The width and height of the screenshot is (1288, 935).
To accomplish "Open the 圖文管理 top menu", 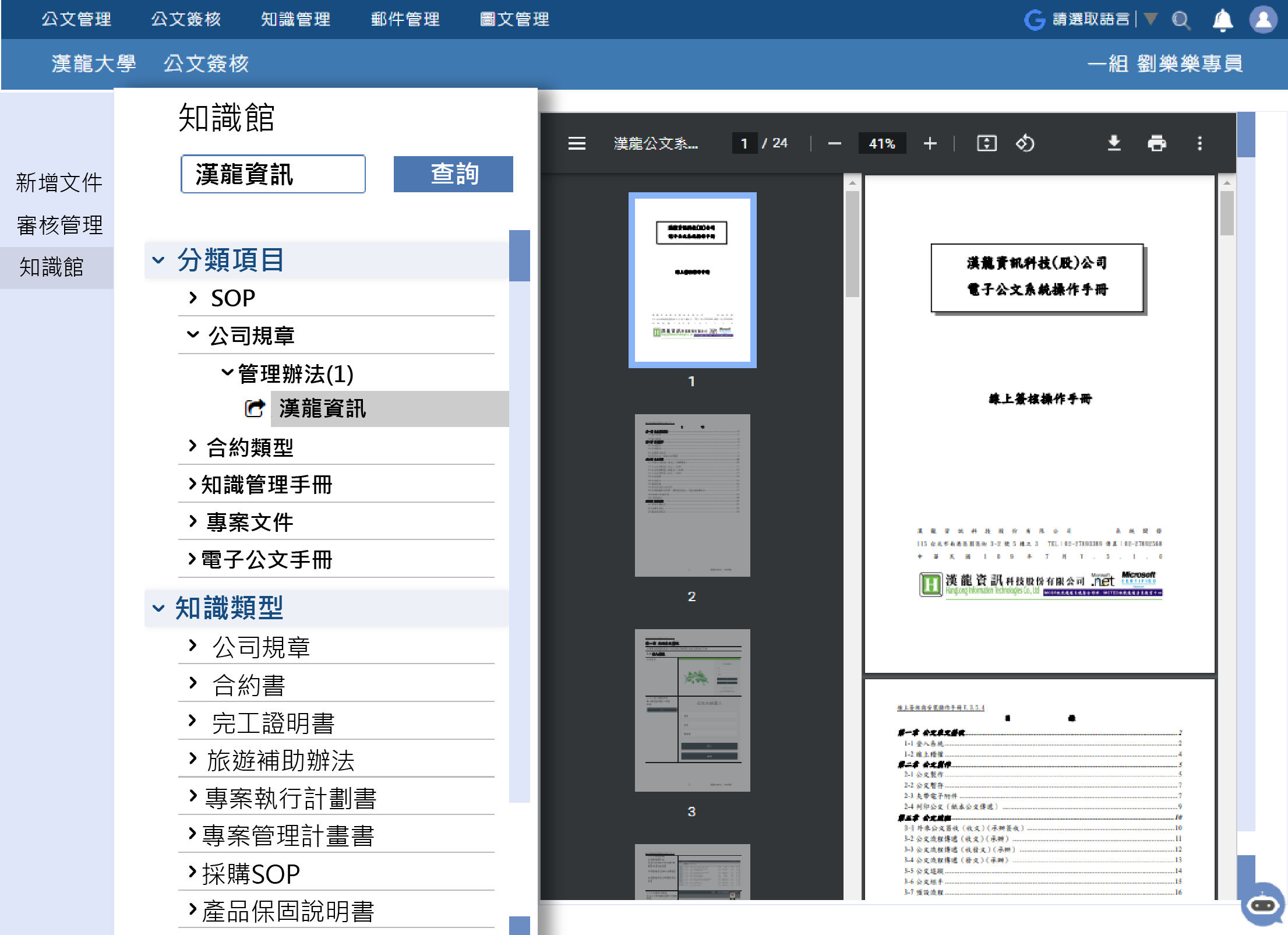I will pyautogui.click(x=514, y=19).
